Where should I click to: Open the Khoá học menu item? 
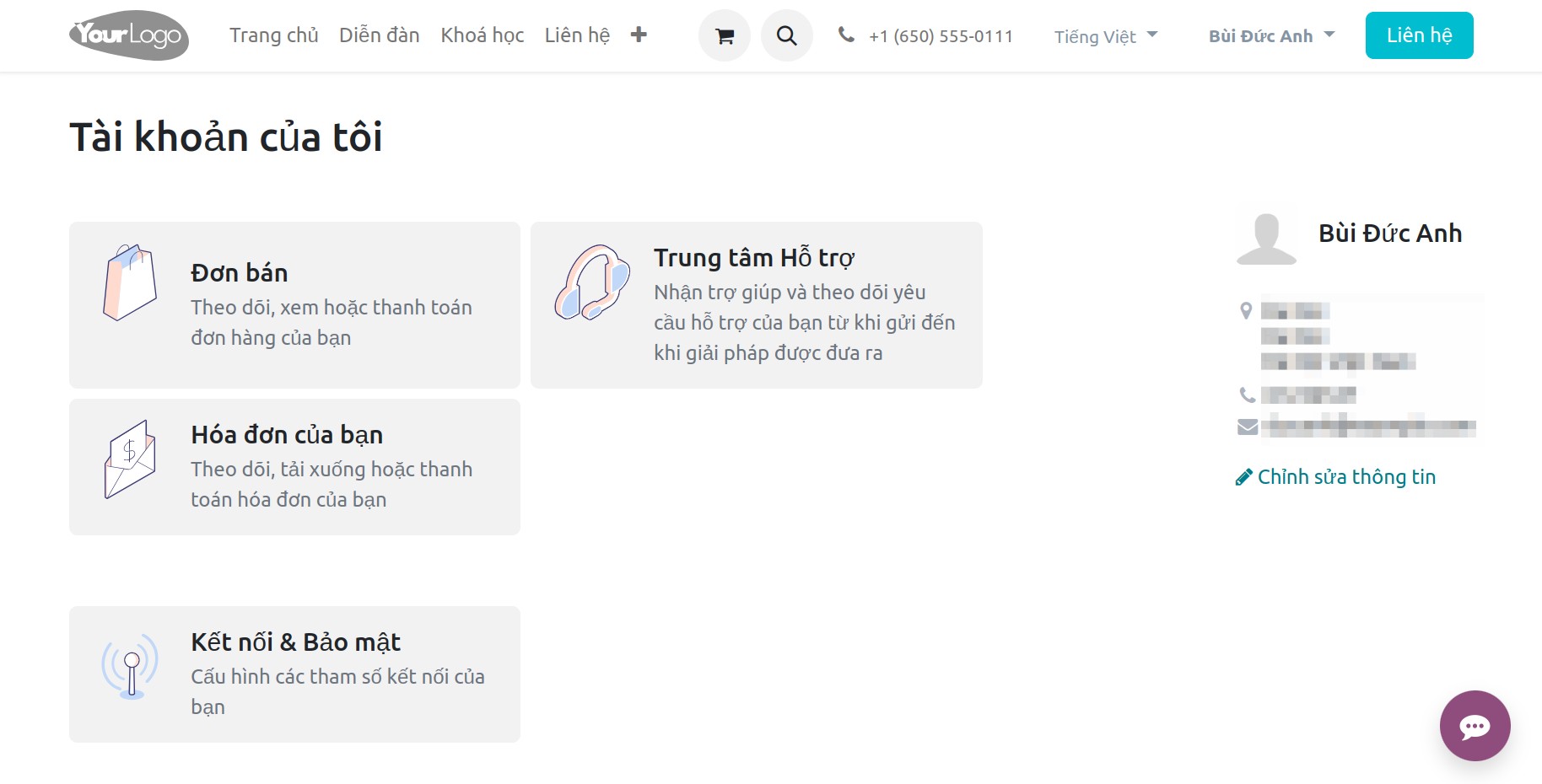tap(483, 35)
